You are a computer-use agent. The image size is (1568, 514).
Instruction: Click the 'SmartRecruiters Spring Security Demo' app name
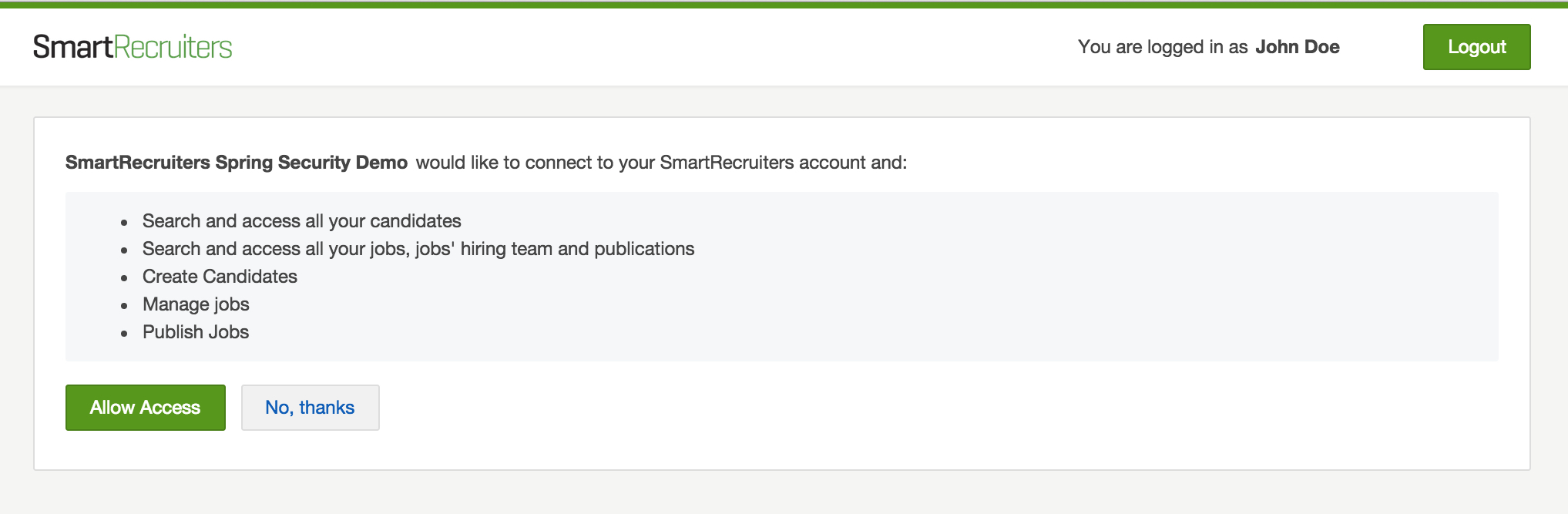tap(237, 163)
